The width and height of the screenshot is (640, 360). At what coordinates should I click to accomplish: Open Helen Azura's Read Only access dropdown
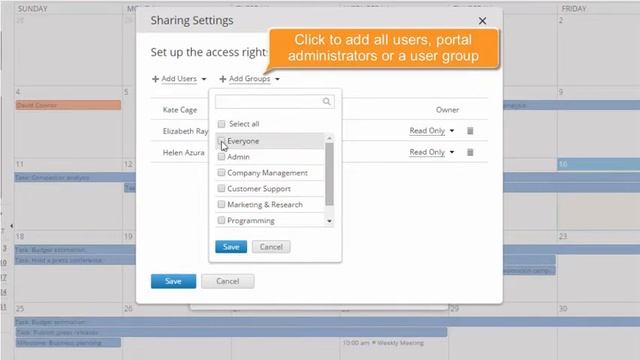click(431, 152)
